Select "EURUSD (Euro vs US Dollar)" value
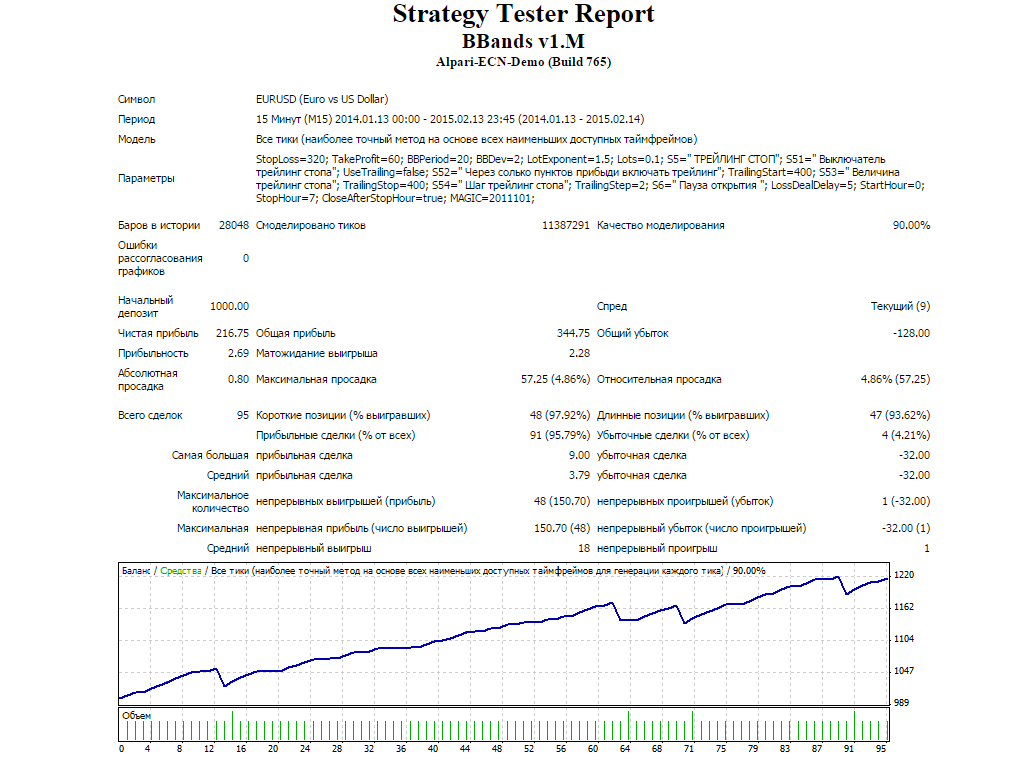 [322, 99]
